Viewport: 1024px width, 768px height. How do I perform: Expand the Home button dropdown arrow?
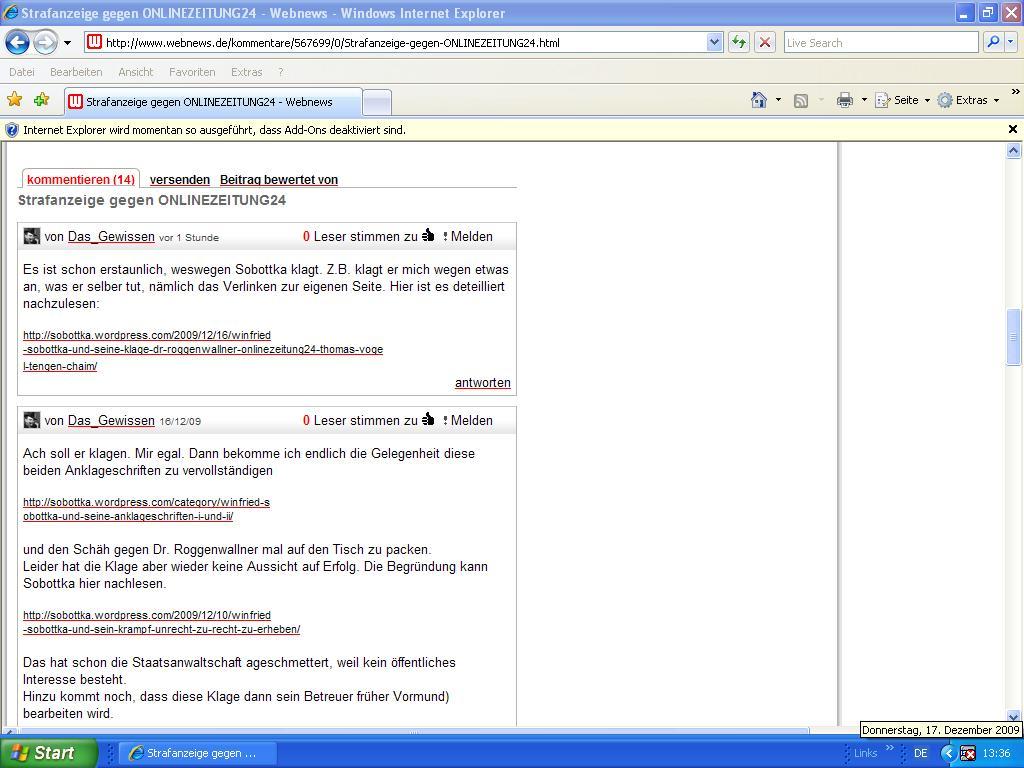click(x=778, y=100)
